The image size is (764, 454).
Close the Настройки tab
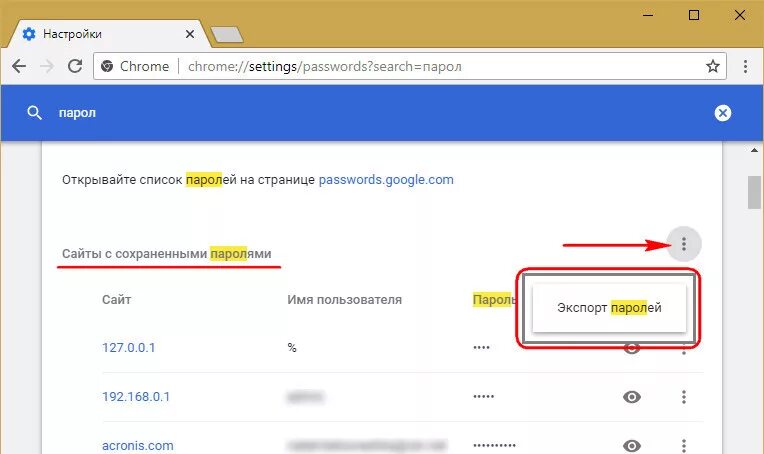pos(190,34)
